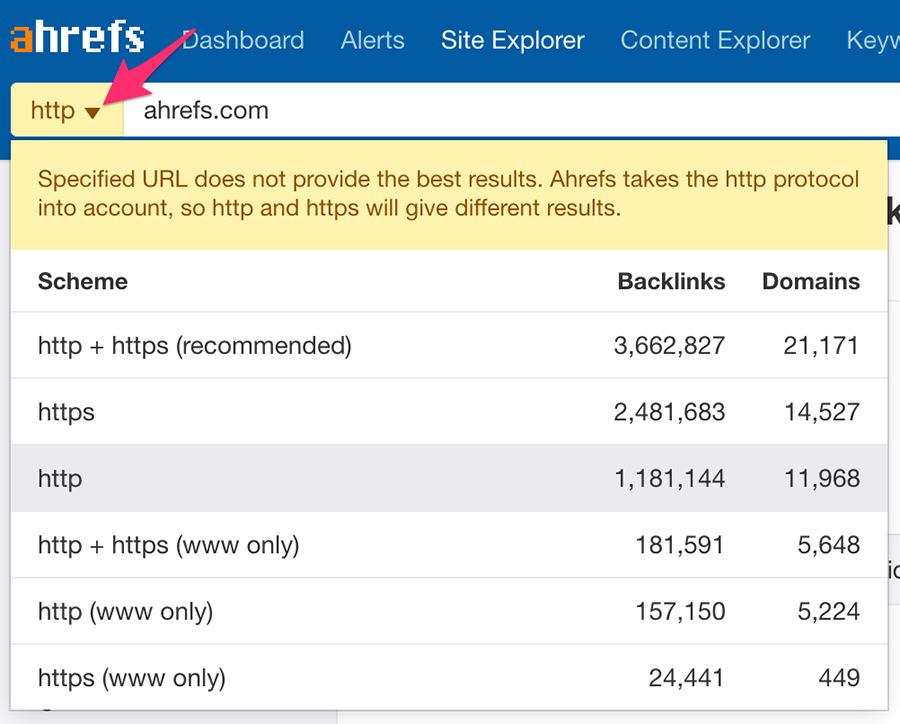Open Content Explorer in the navigation
Image resolution: width=900 pixels, height=724 pixels.
(x=715, y=41)
